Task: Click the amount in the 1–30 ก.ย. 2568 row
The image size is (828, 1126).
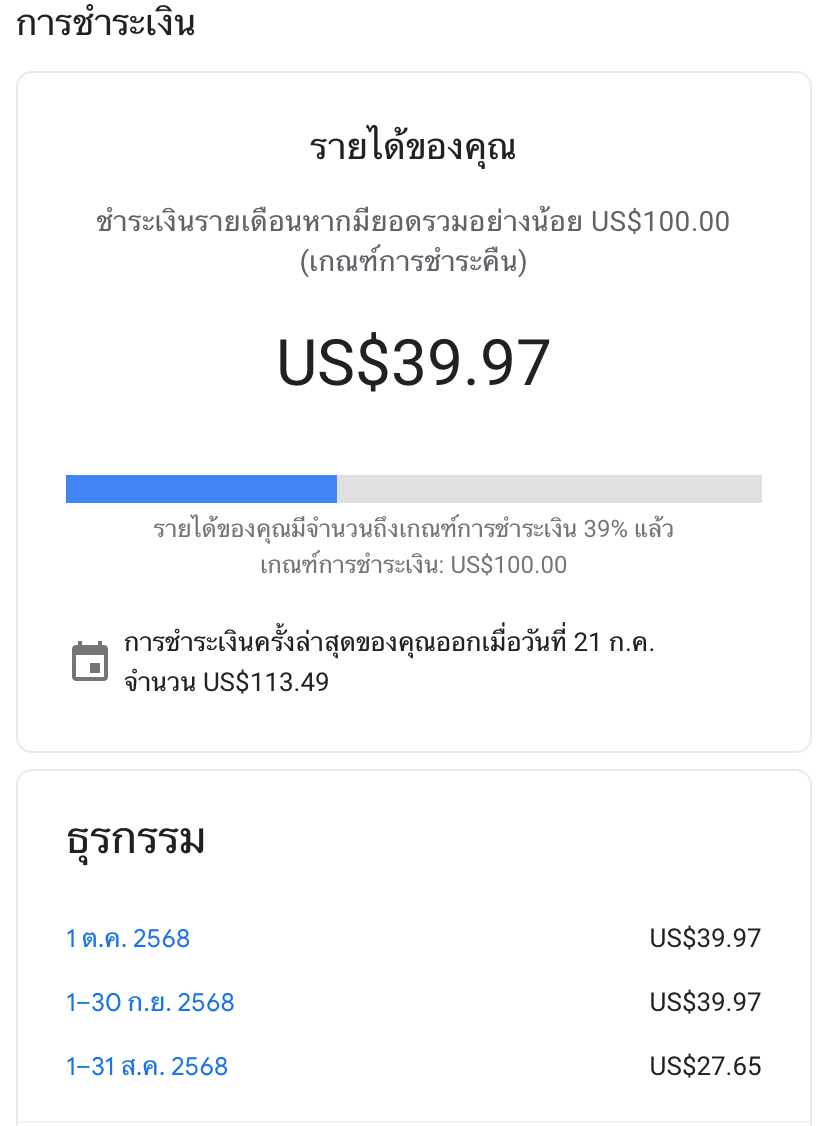Action: tap(705, 1002)
